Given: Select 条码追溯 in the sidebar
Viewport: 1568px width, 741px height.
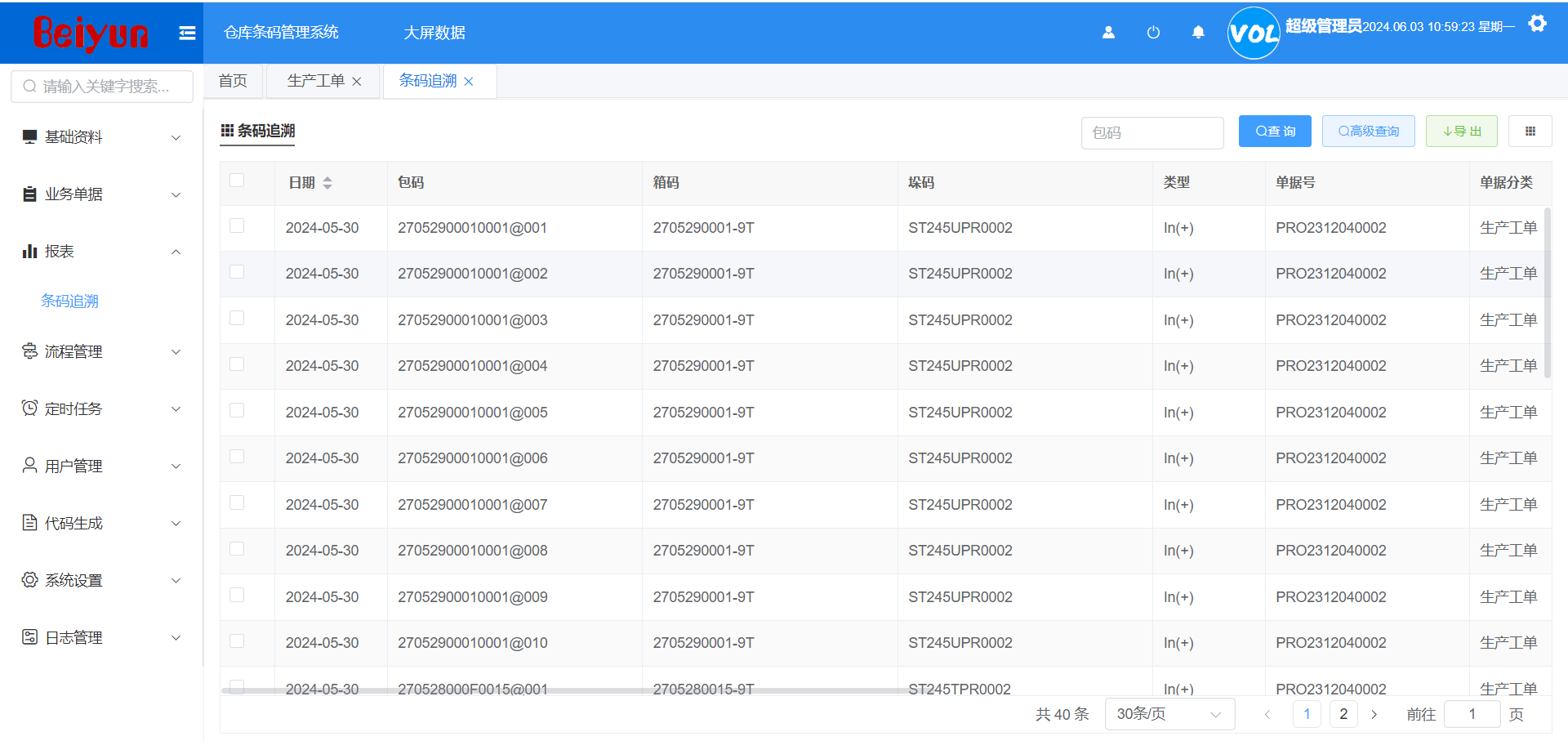Looking at the screenshot, I should point(69,301).
